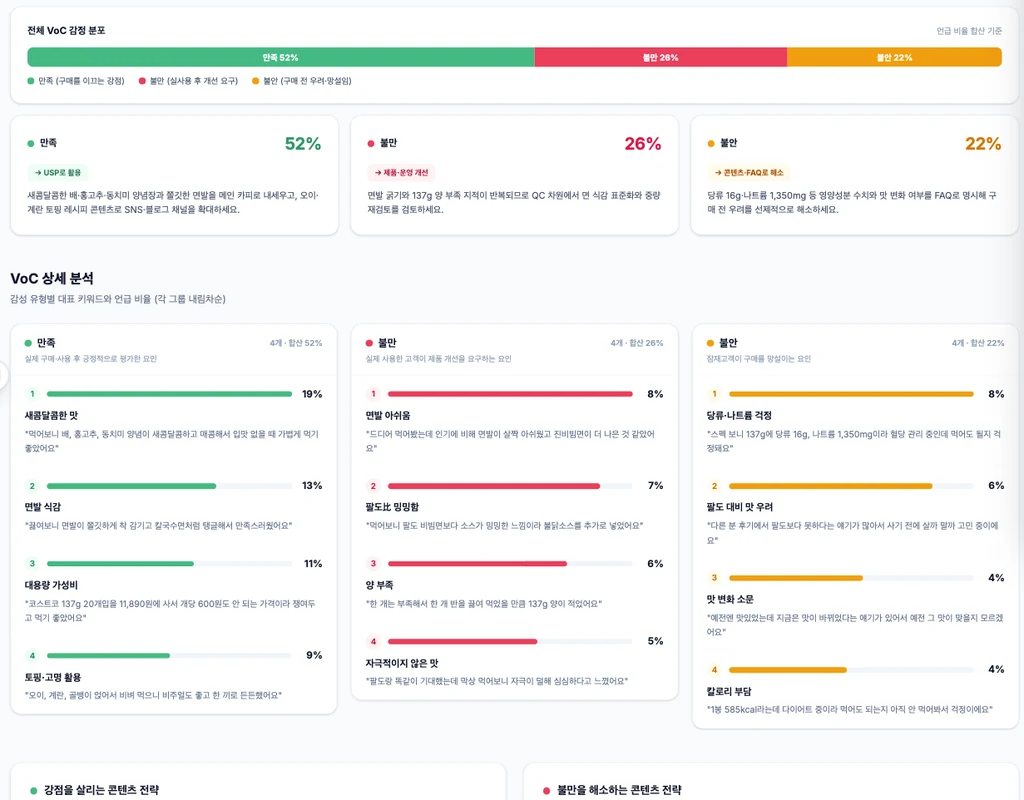1024x800 pixels.
Task: Click the '4개 · 합산 26%' summary
Action: tap(637, 343)
